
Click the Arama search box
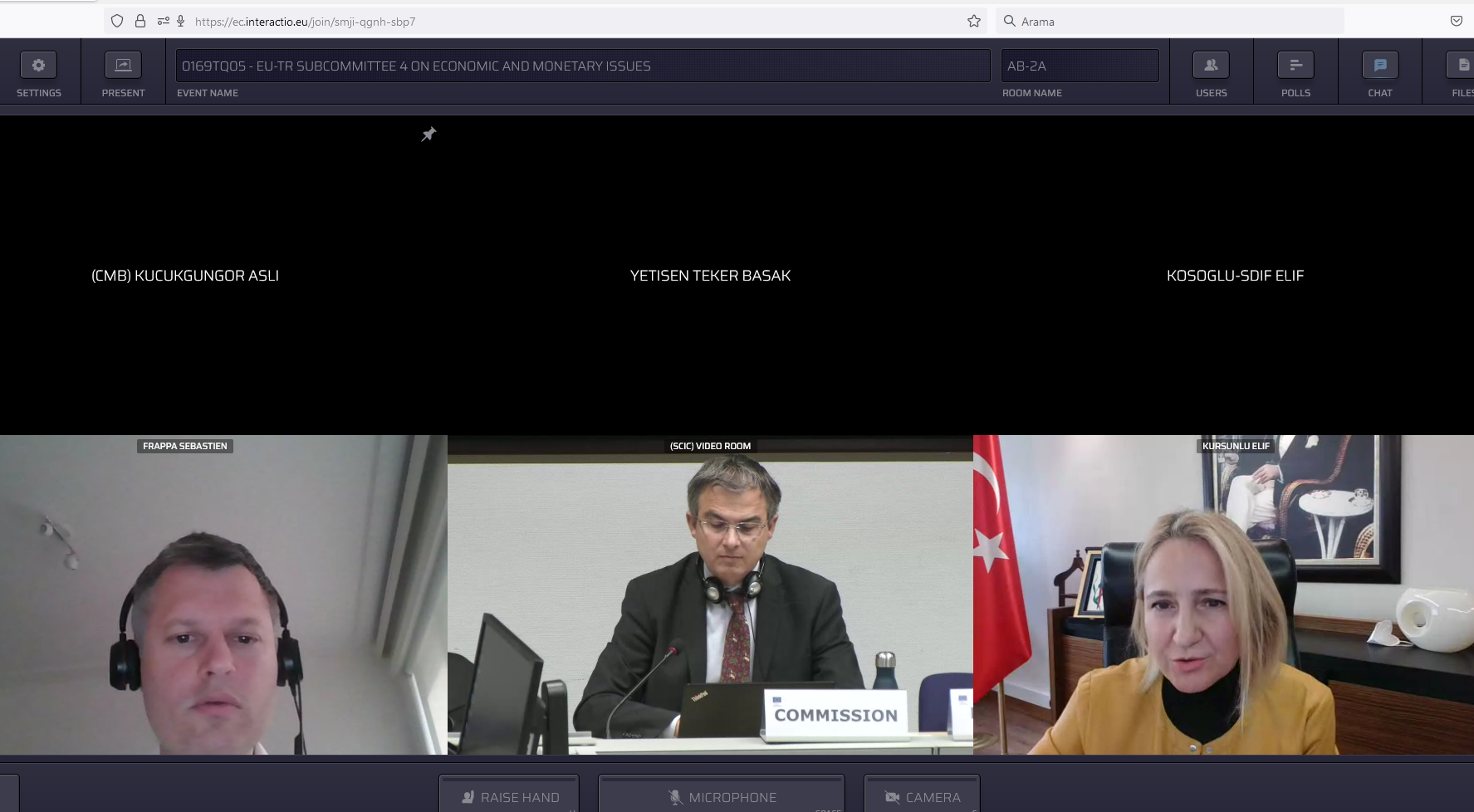click(1171, 22)
